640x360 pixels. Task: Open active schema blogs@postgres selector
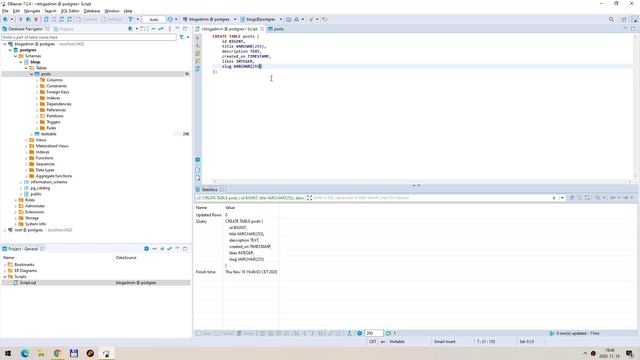coord(261,19)
